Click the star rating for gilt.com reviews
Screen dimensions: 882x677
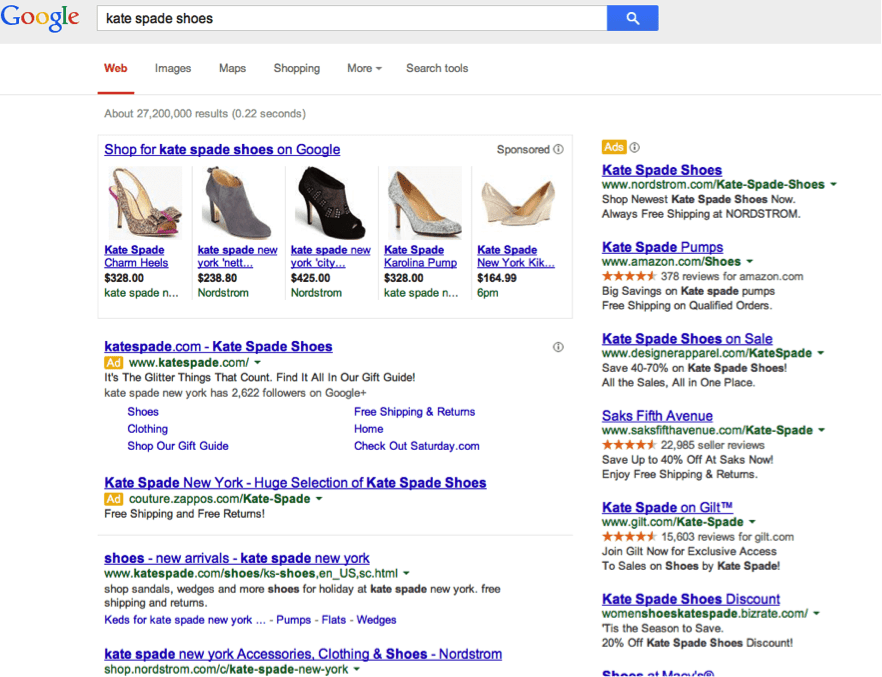[x=629, y=536]
